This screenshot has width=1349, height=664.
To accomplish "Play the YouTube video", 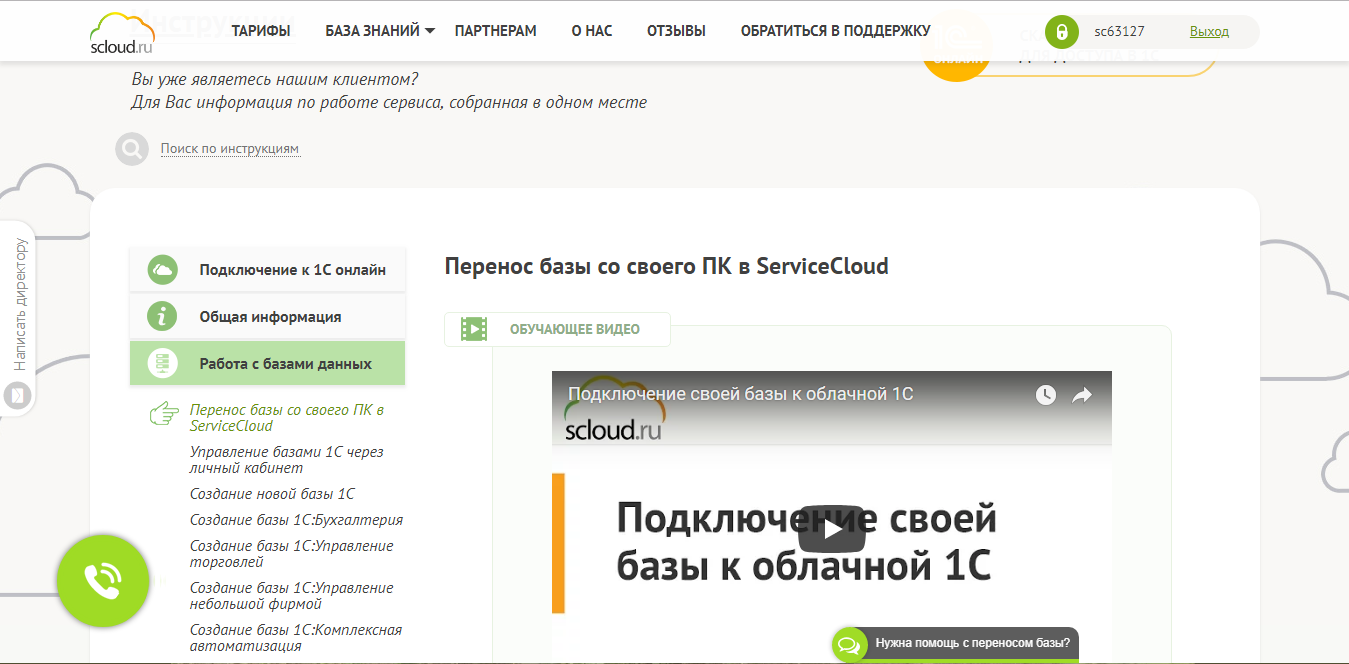I will pyautogui.click(x=831, y=529).
